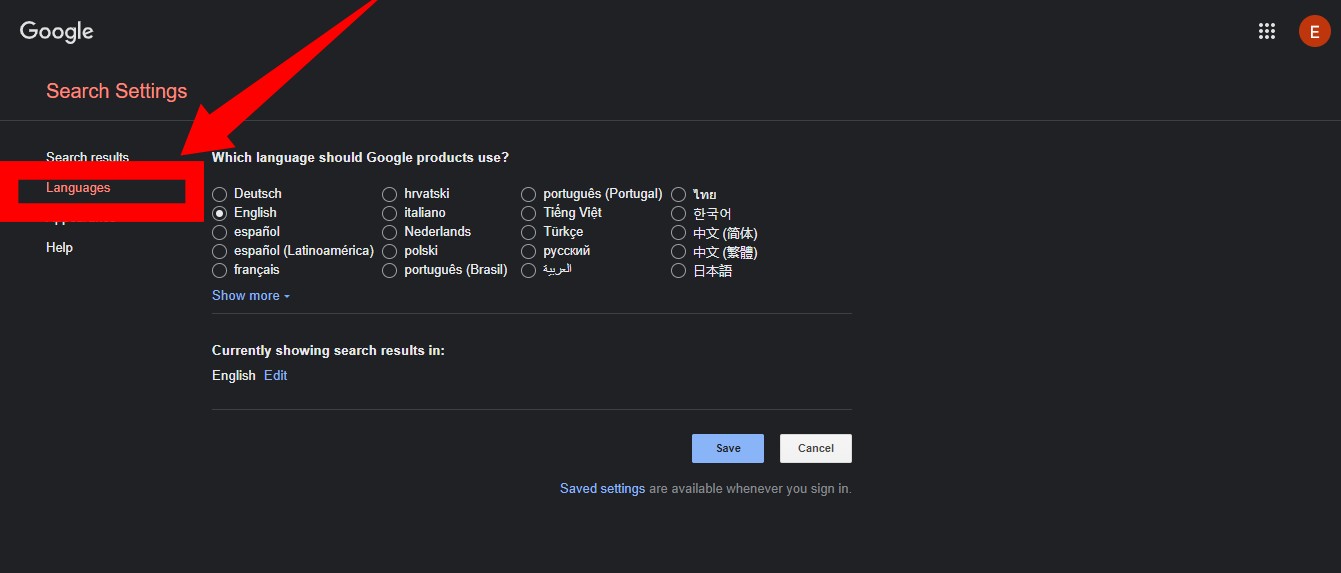
Task: Select the العربية radio button
Action: point(528,270)
